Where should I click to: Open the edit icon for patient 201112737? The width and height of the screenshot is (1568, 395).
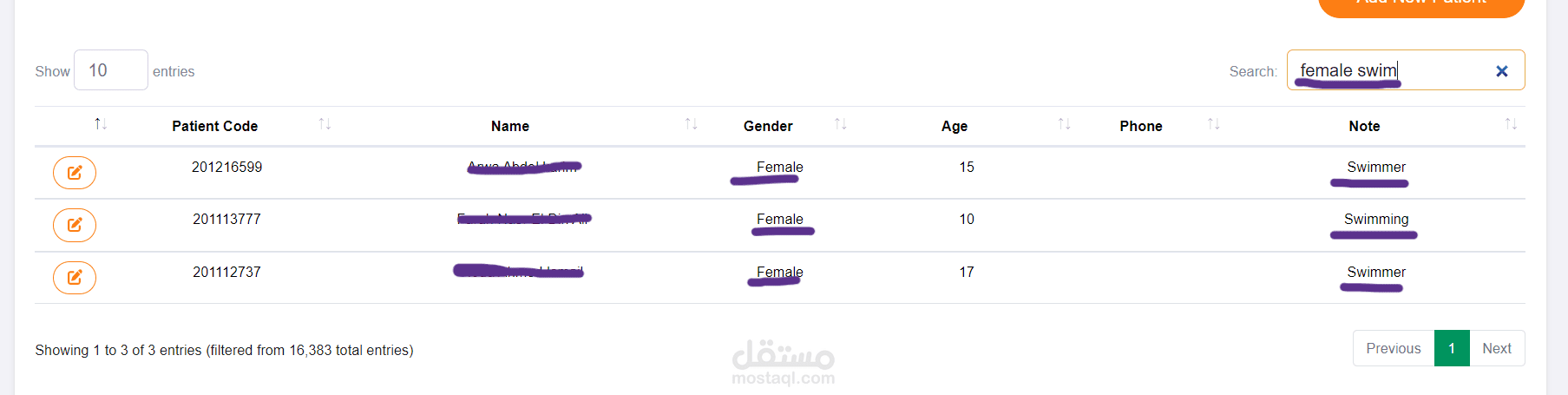(75, 277)
